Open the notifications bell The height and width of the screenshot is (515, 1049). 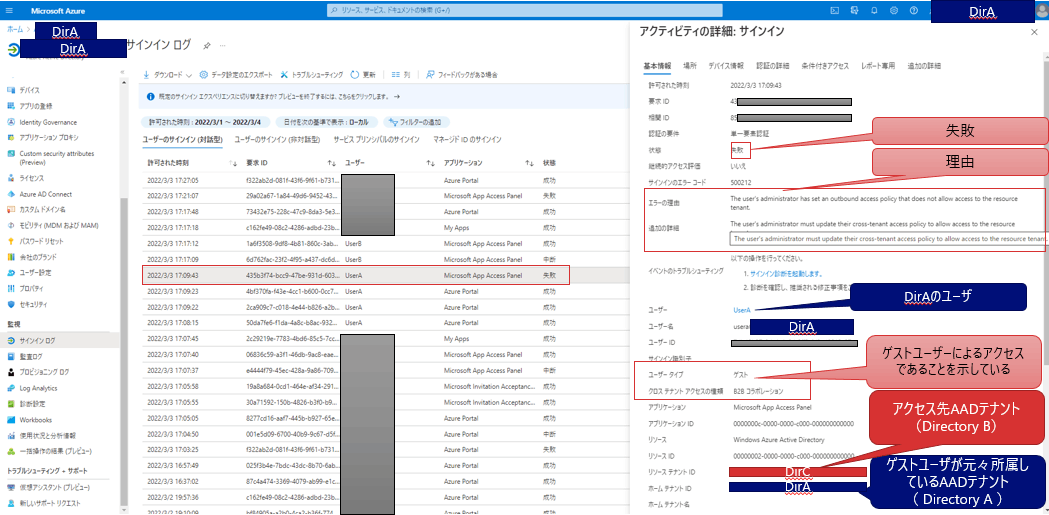pyautogui.click(x=874, y=10)
